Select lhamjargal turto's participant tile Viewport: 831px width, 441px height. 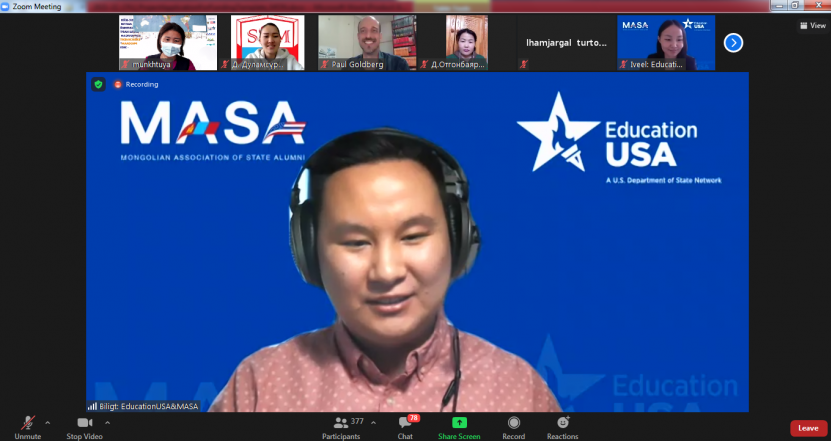[x=567, y=43]
